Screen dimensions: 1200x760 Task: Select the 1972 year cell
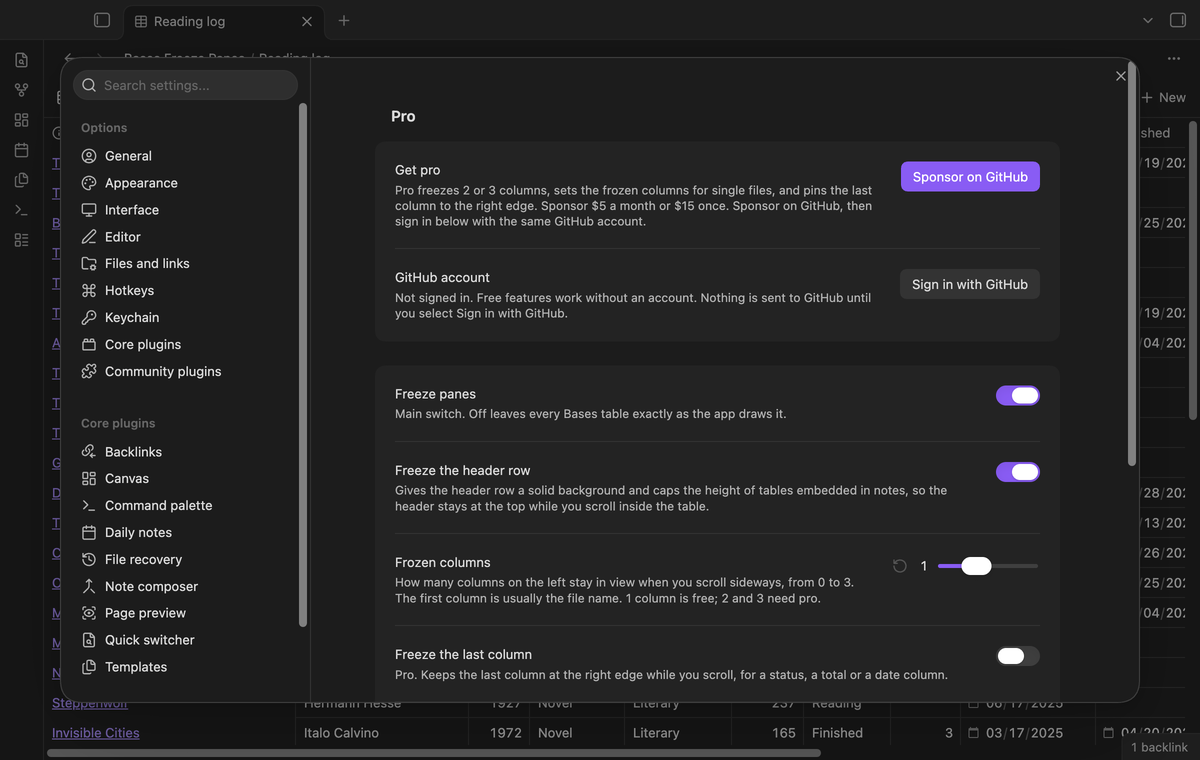499,733
